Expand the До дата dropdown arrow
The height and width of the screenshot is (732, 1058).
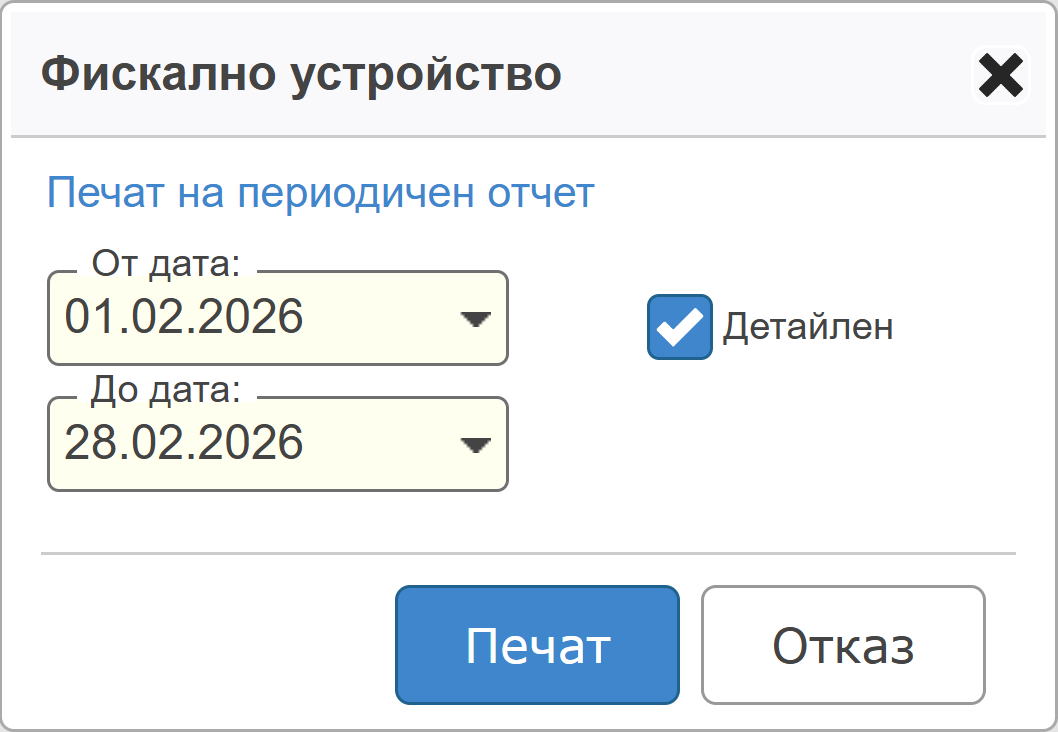coord(475,444)
